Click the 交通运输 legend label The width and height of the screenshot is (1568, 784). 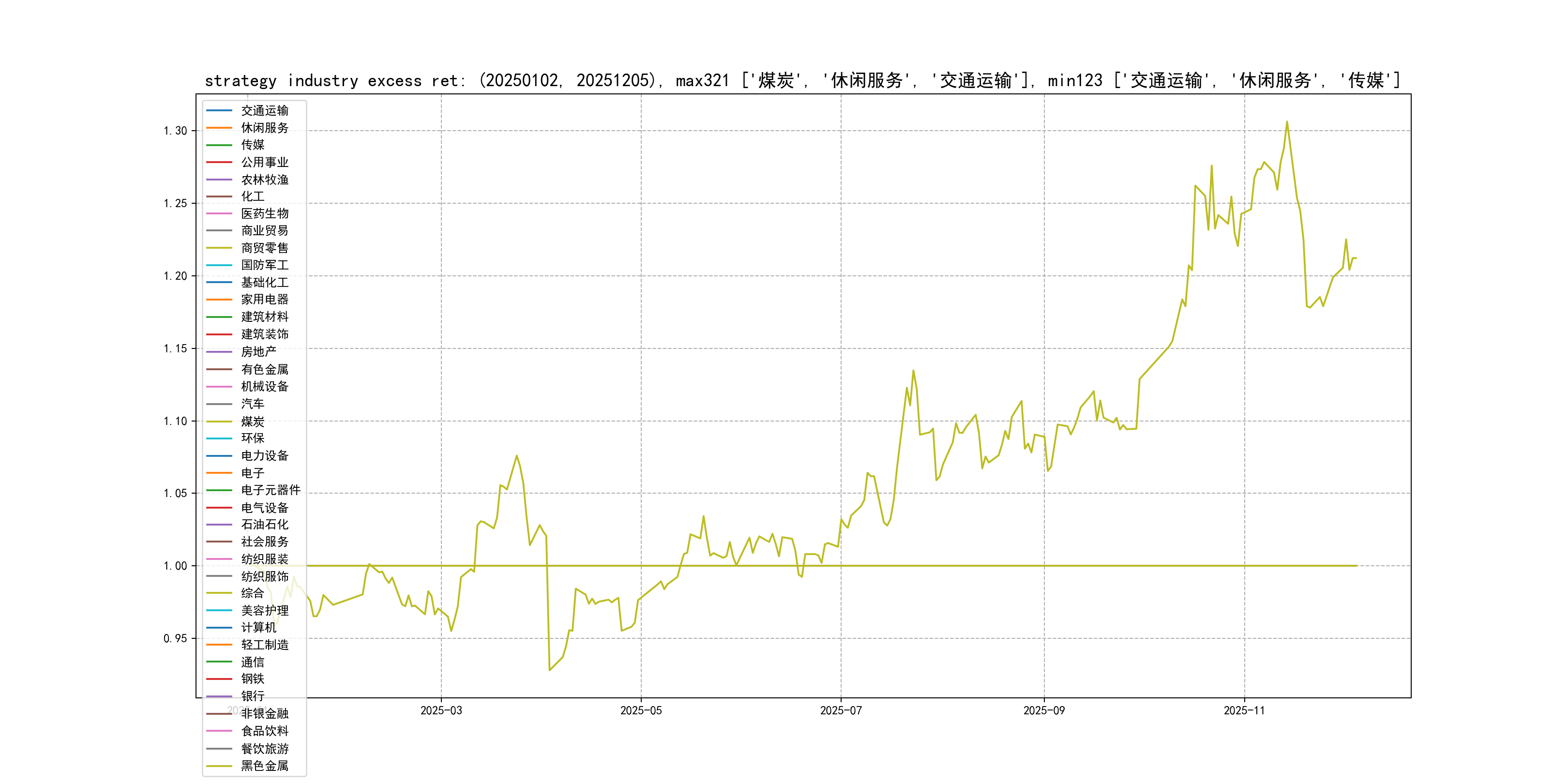[264, 111]
